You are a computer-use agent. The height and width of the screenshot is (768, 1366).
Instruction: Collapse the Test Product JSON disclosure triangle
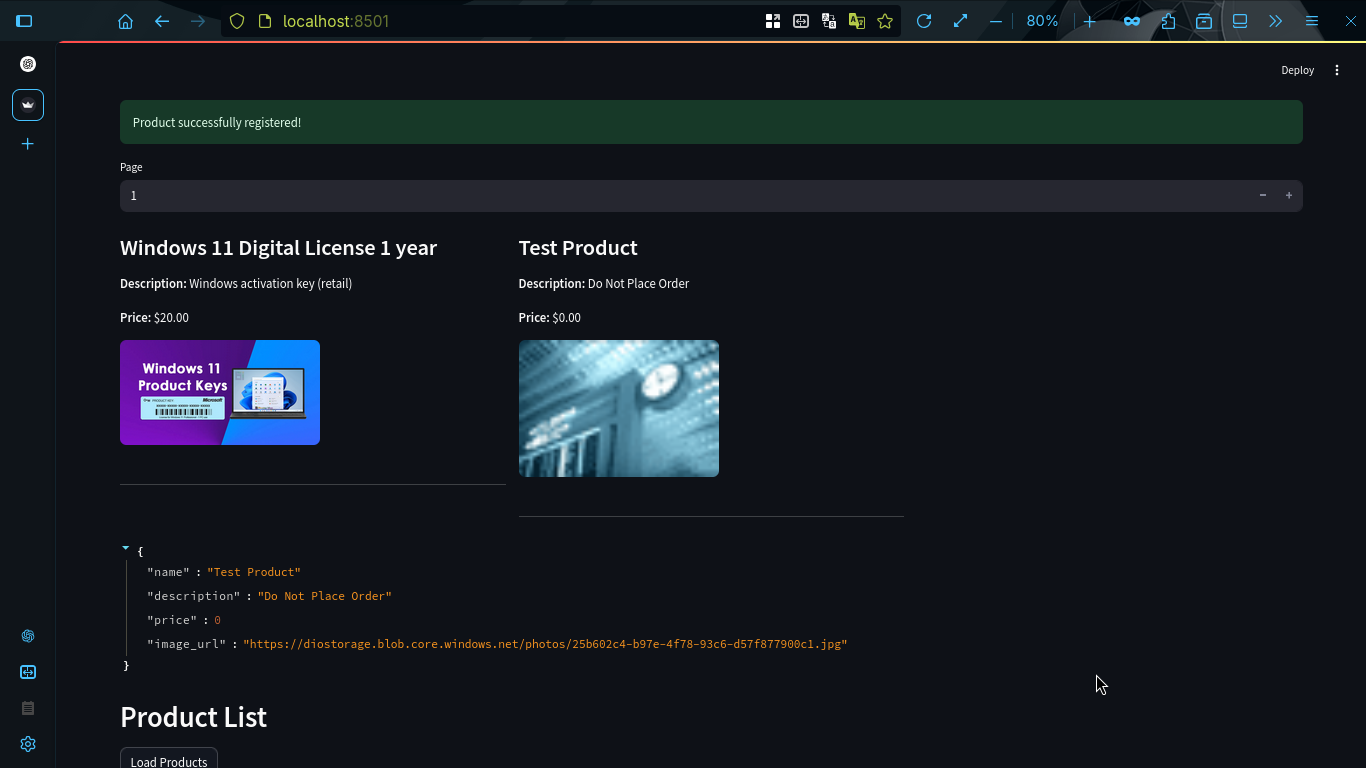[x=125, y=547]
